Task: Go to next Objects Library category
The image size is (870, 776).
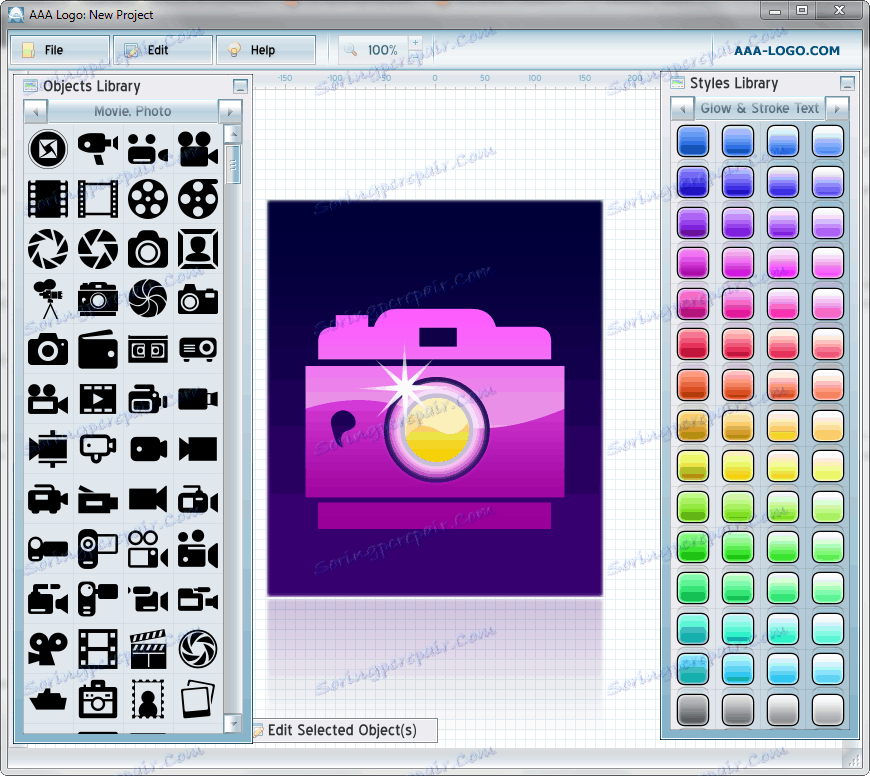Action: pos(230,111)
